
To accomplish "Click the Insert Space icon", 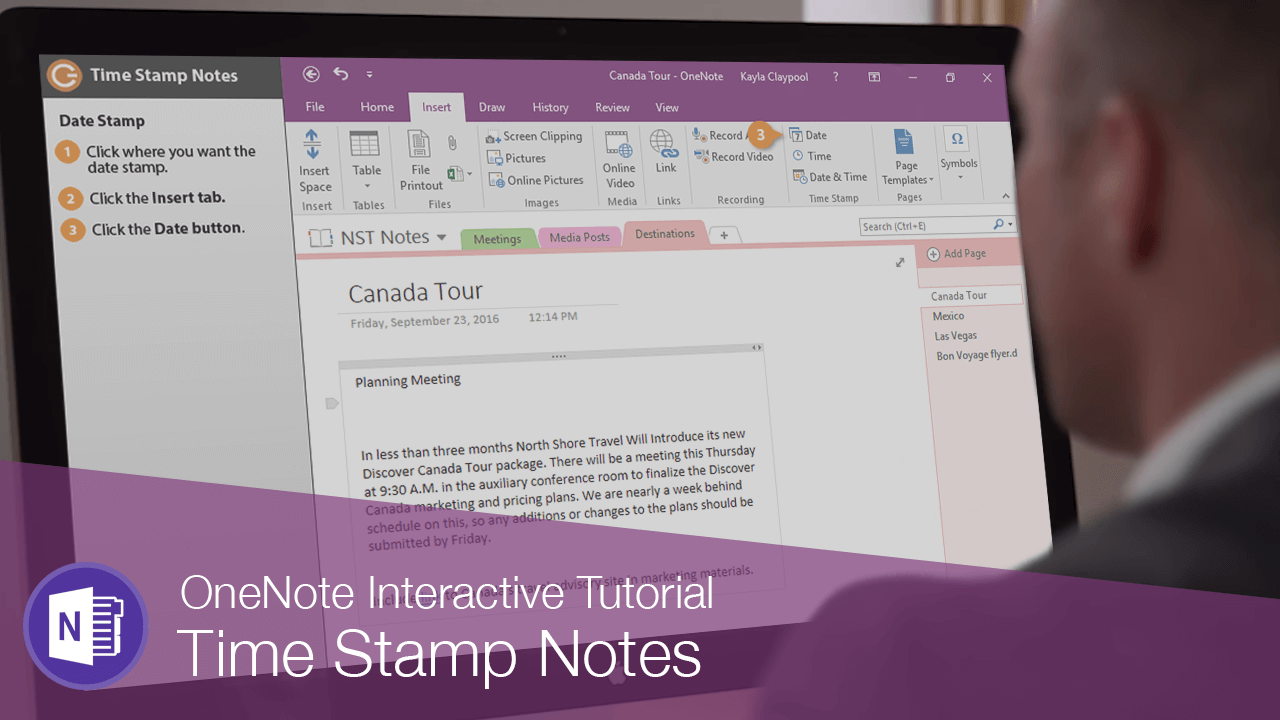I will [x=313, y=144].
